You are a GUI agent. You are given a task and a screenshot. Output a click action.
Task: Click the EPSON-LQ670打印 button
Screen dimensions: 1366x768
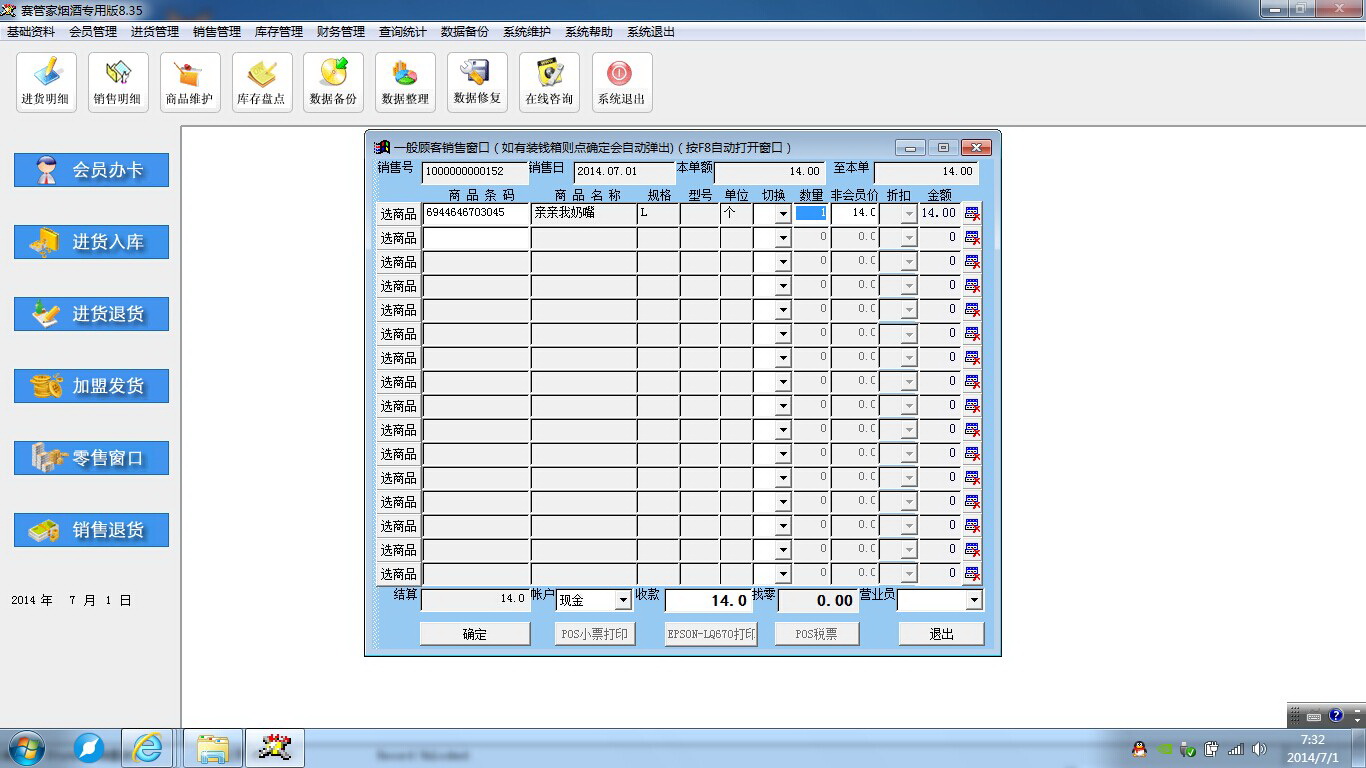711,634
